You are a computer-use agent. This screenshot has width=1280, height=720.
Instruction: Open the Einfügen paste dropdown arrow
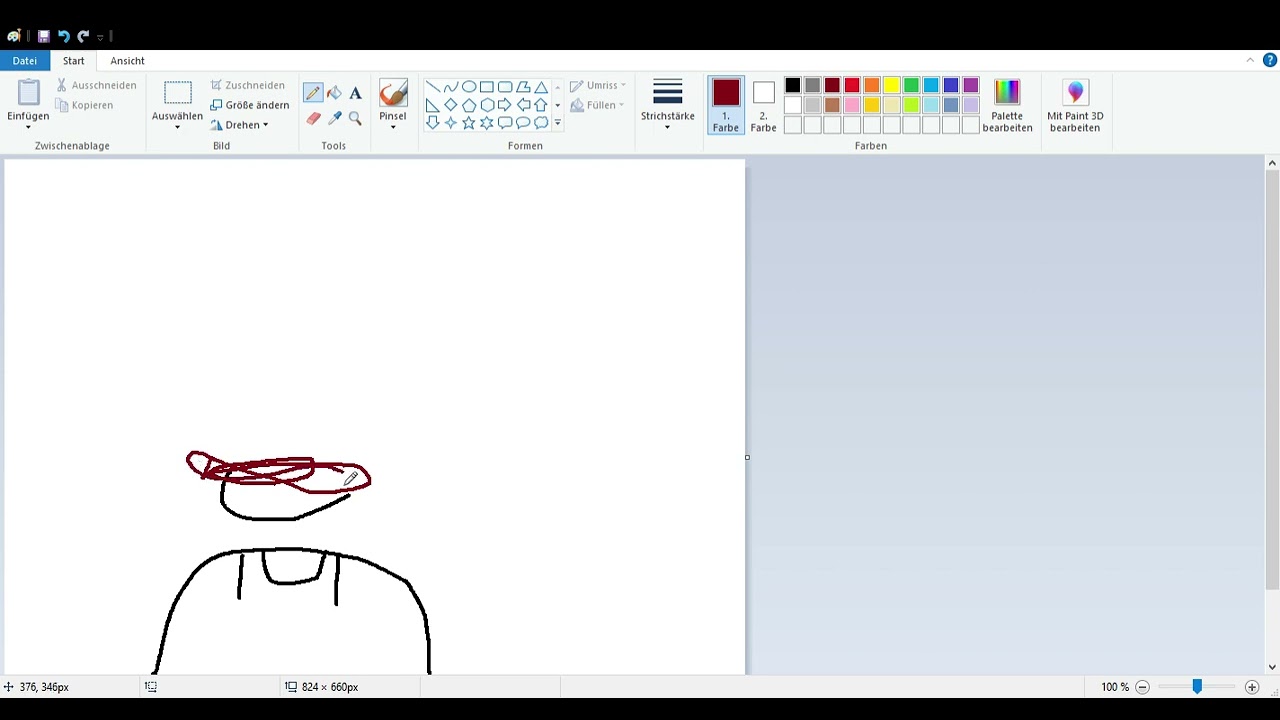click(x=28, y=127)
